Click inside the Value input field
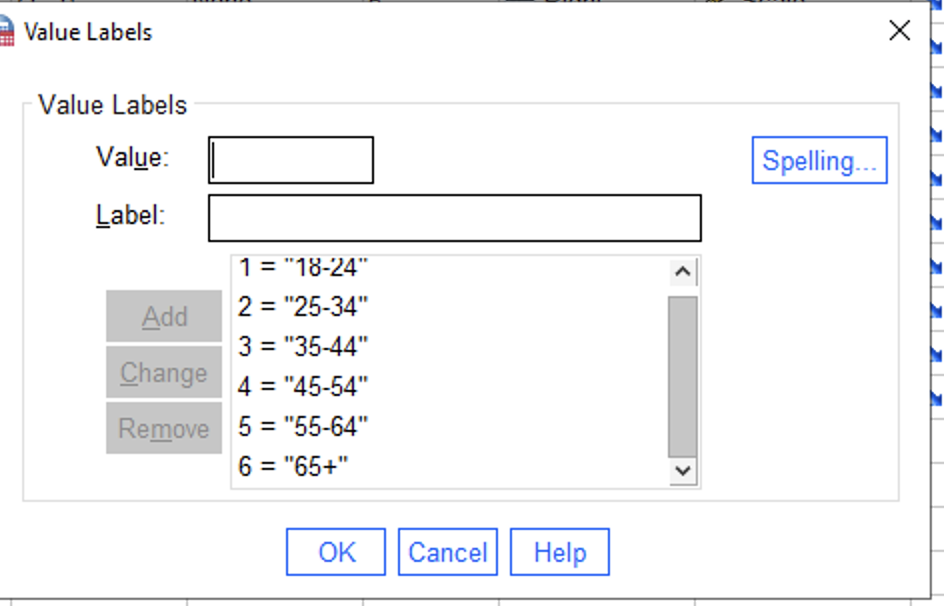The height and width of the screenshot is (606, 944). (x=290, y=160)
